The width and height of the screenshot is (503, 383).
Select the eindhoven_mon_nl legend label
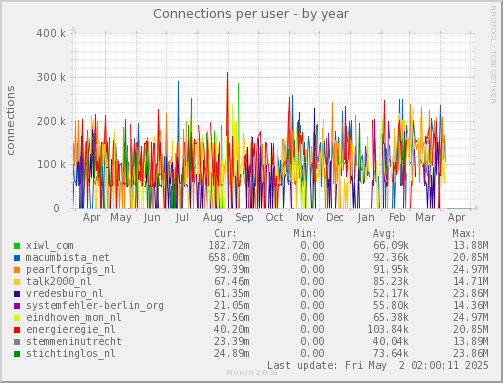click(x=74, y=318)
